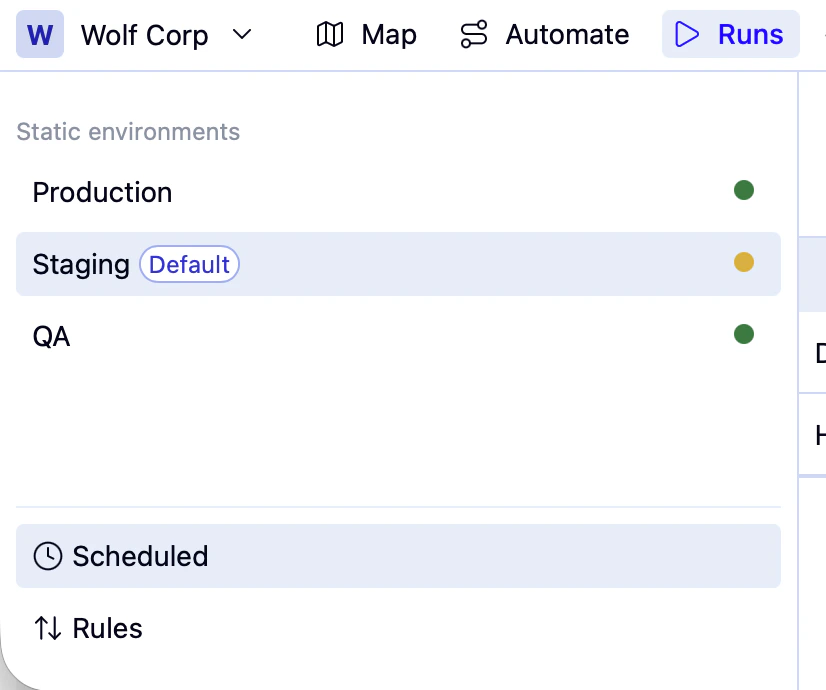Click the Automate workflow nodes icon
Image resolution: width=826 pixels, height=690 pixels.
(474, 35)
